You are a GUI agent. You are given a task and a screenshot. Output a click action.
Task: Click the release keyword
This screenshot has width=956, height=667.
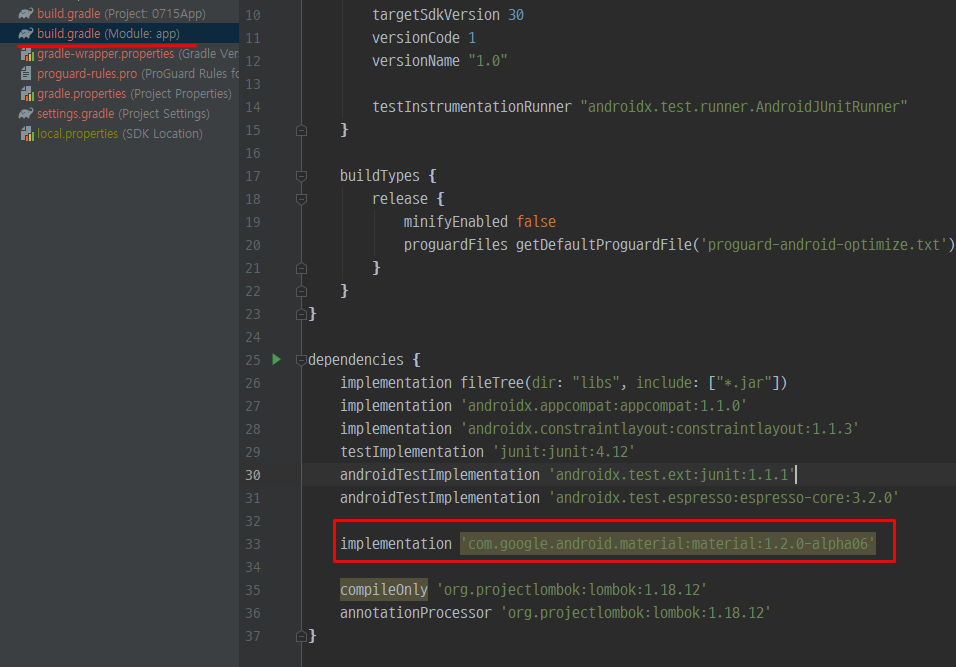400,199
